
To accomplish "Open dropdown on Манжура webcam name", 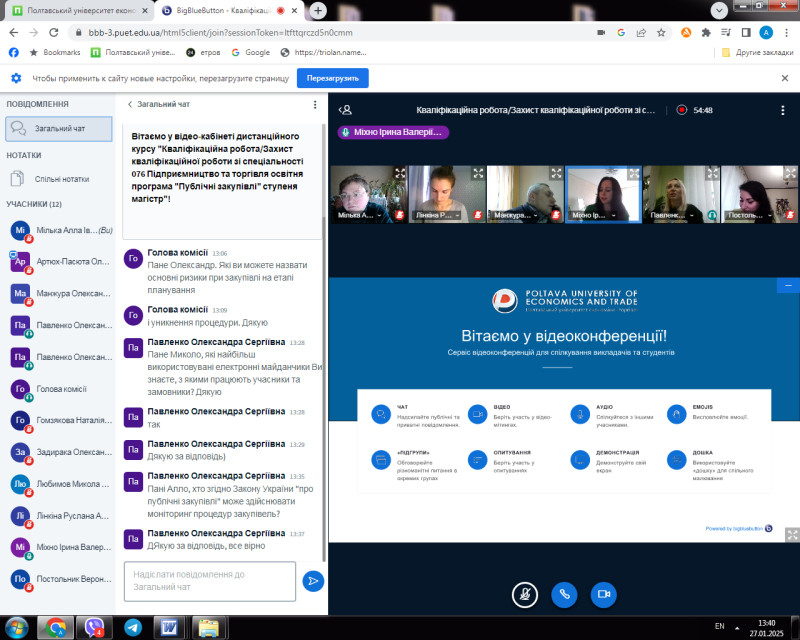I will coord(514,214).
